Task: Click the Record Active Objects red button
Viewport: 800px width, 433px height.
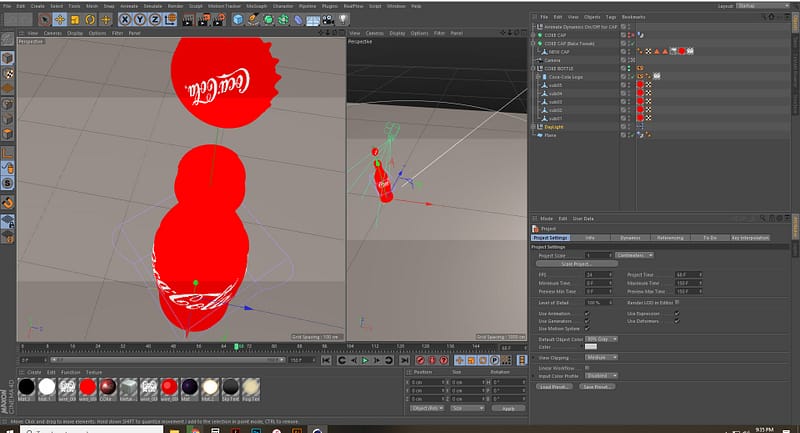Action: click(x=420, y=361)
